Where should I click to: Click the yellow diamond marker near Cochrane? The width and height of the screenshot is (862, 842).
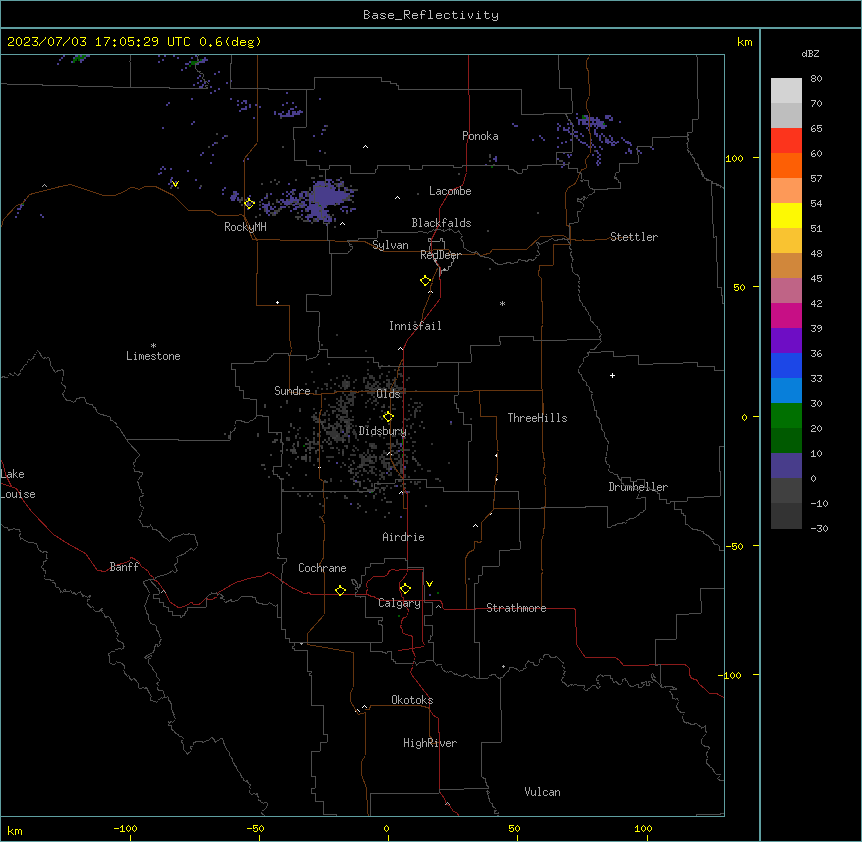coord(340,590)
